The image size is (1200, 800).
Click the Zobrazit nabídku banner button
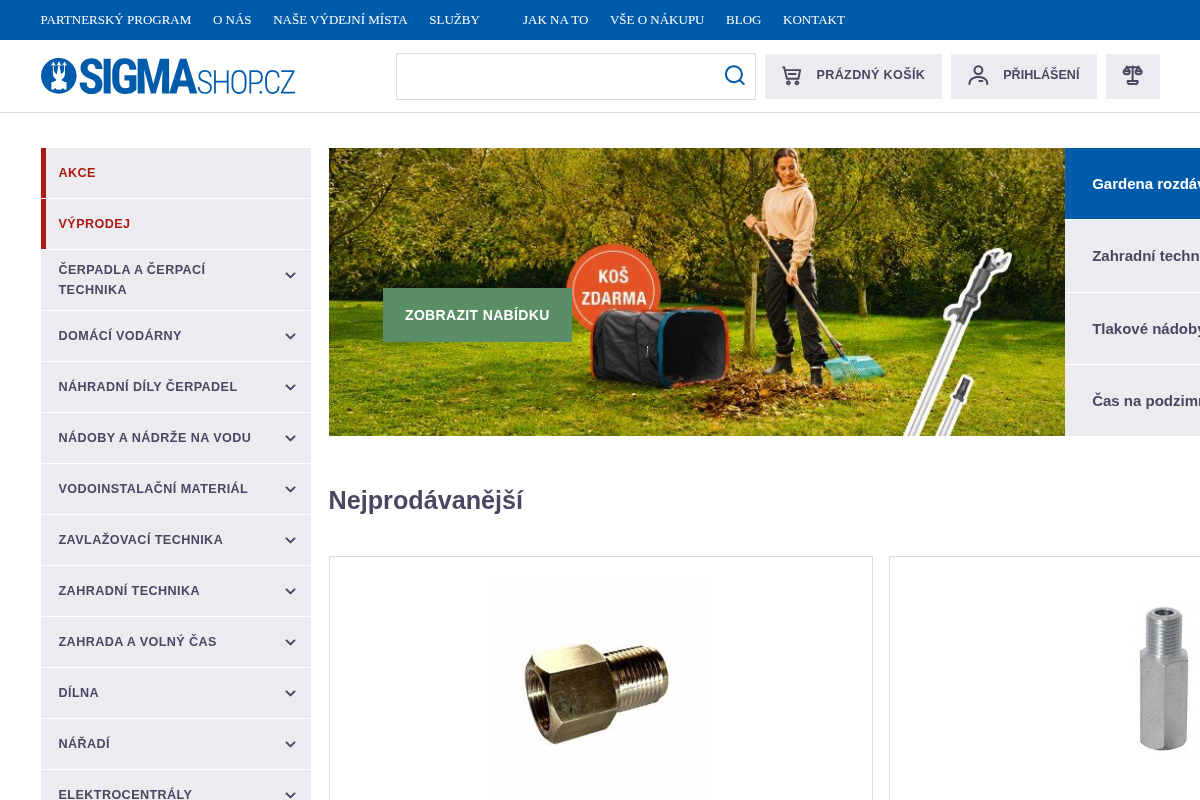coord(477,315)
